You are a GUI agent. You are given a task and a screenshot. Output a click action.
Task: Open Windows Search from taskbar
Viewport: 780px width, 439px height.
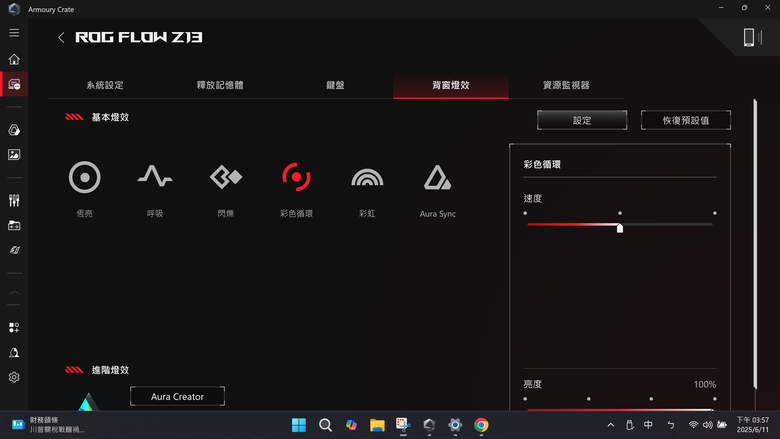(x=325, y=425)
